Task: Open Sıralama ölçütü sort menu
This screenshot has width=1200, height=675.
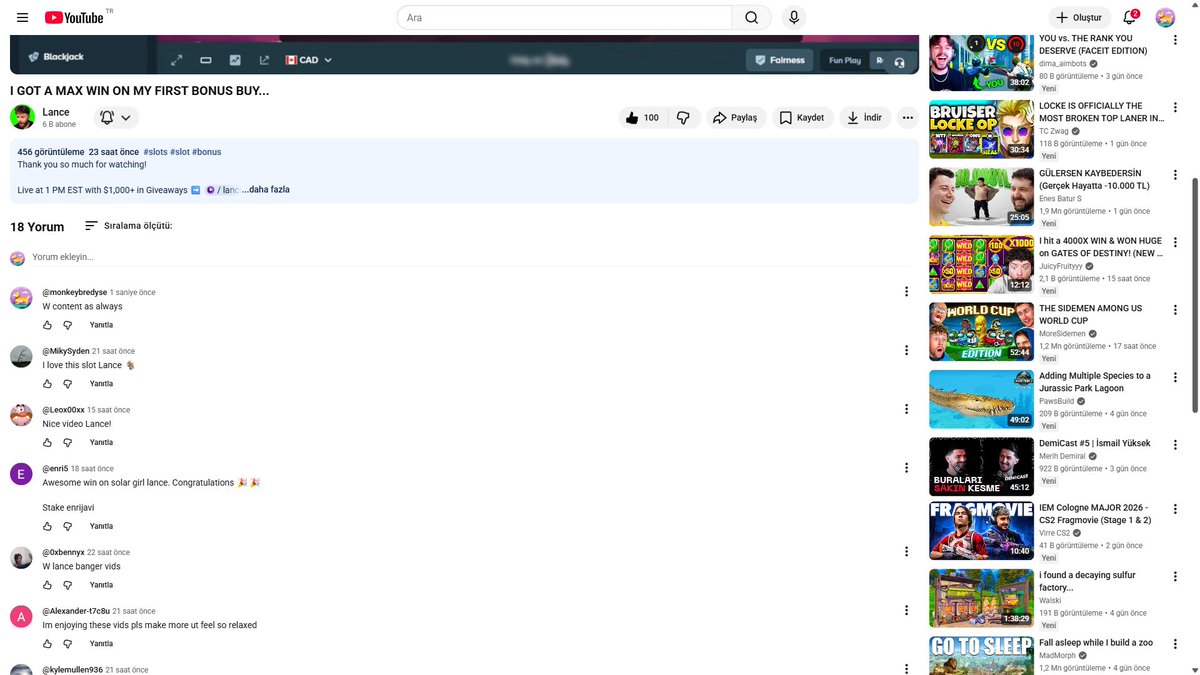Action: [x=128, y=226]
